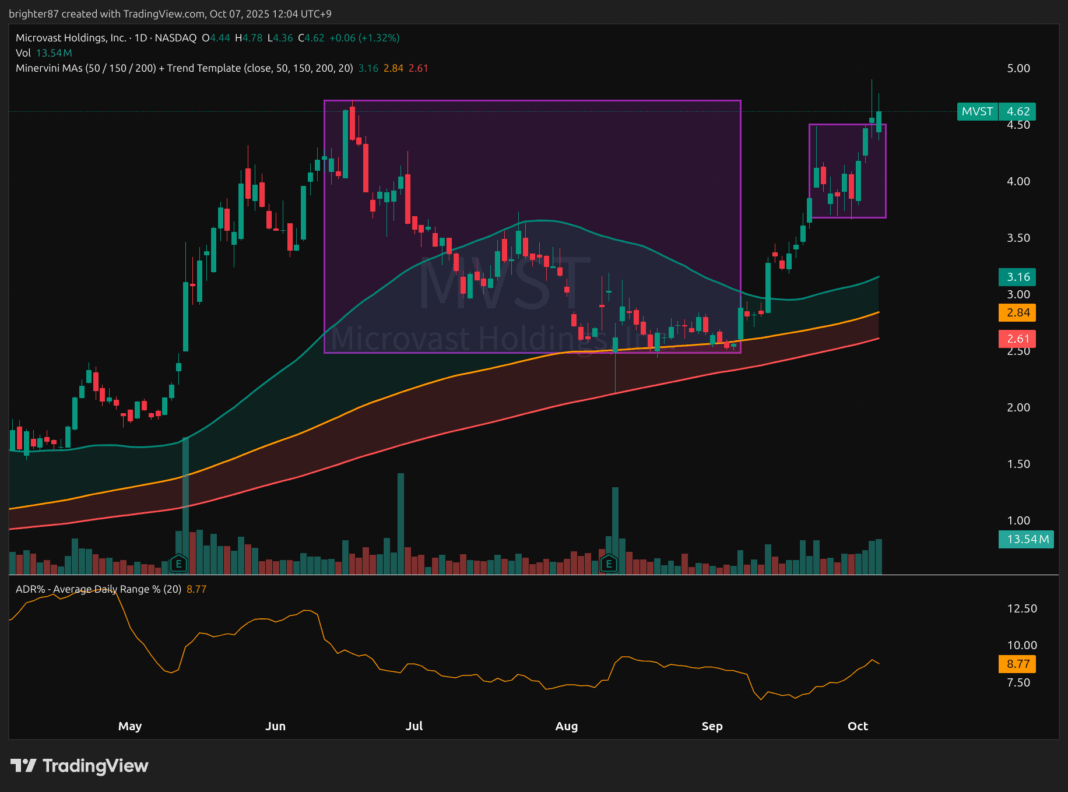
Task: Click the red 2.61 moving average price tag
Action: 1016,340
